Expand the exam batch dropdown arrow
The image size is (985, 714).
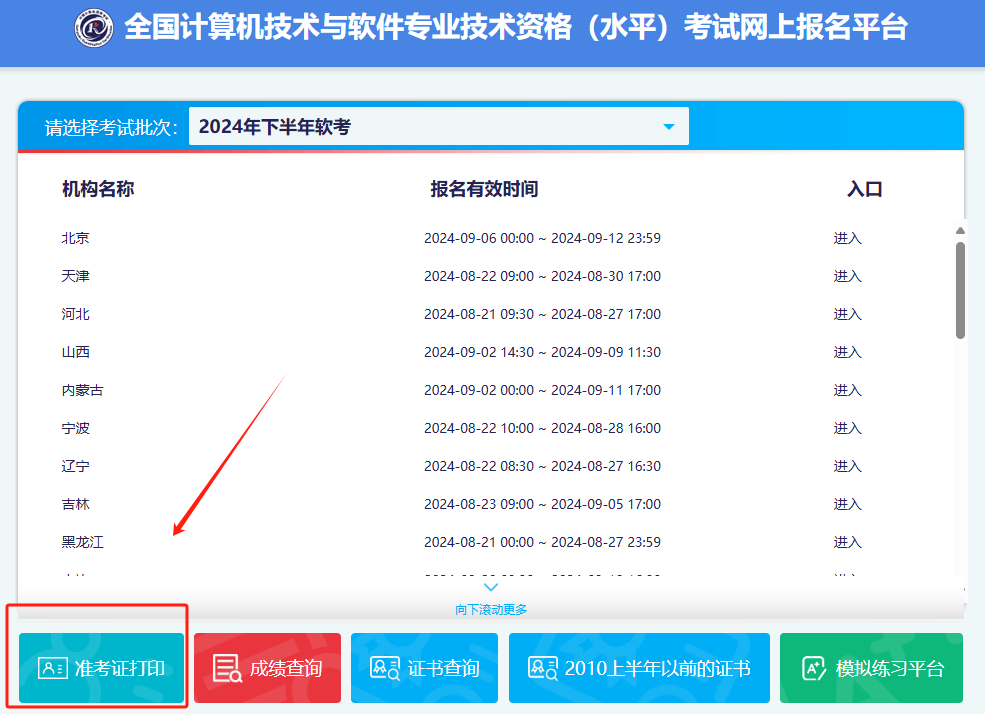669,127
